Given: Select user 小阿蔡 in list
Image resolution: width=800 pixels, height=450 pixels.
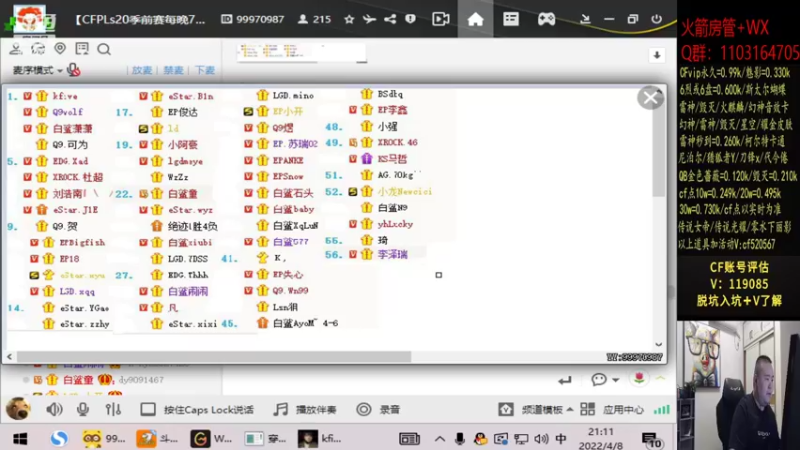Looking at the screenshot, I should 183,145.
